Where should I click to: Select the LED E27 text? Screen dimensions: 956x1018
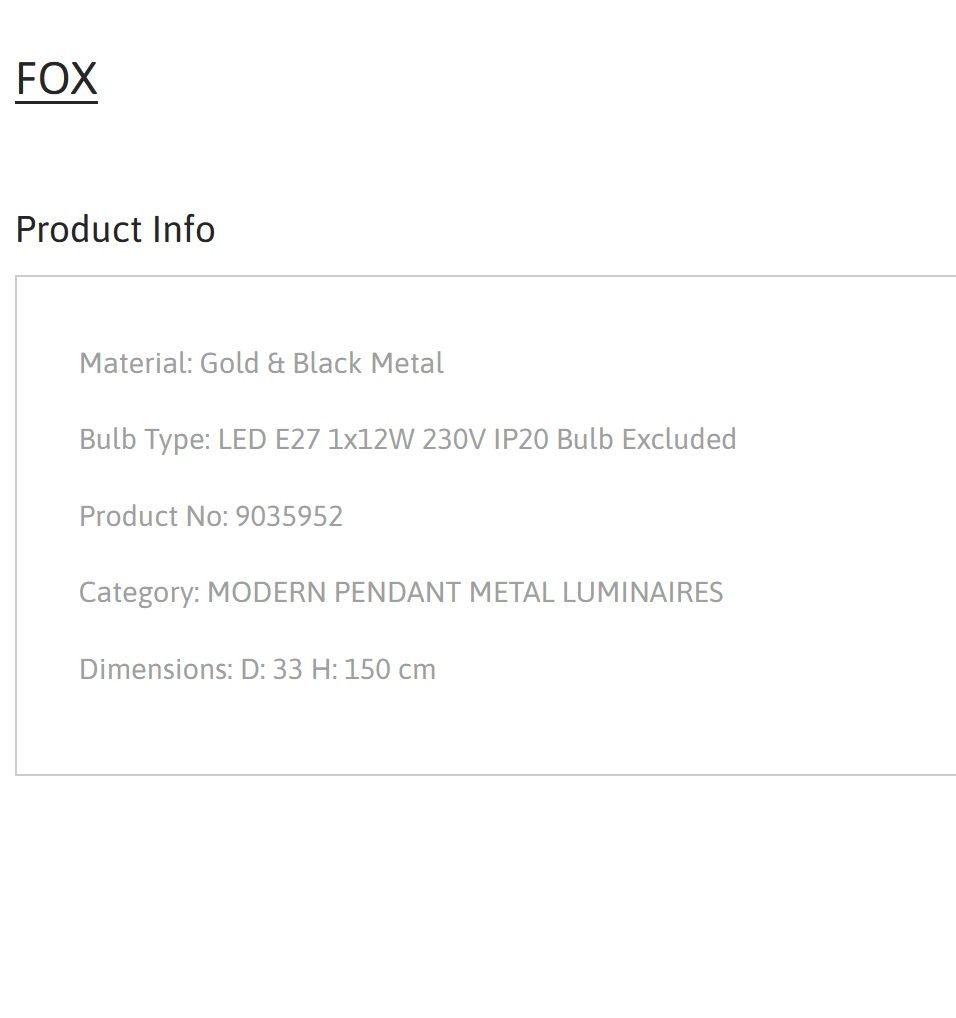[x=269, y=440]
